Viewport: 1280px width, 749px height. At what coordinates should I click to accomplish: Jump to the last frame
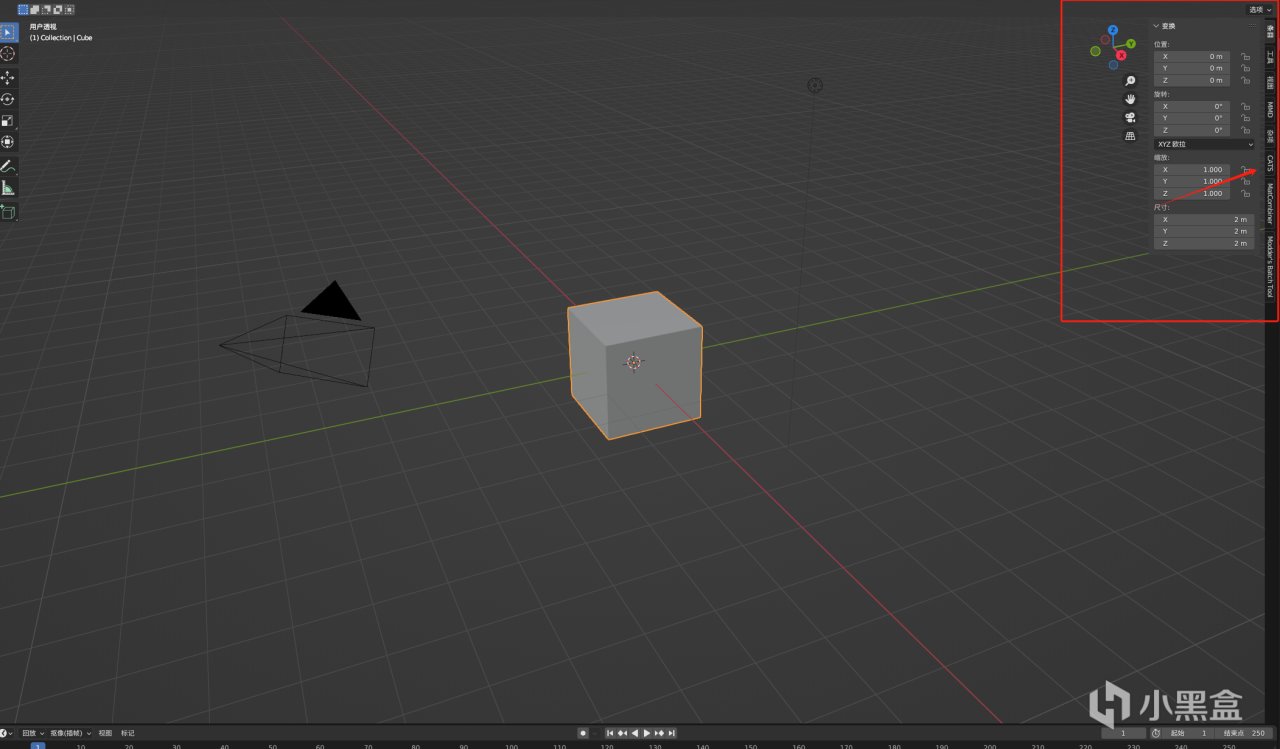click(671, 733)
